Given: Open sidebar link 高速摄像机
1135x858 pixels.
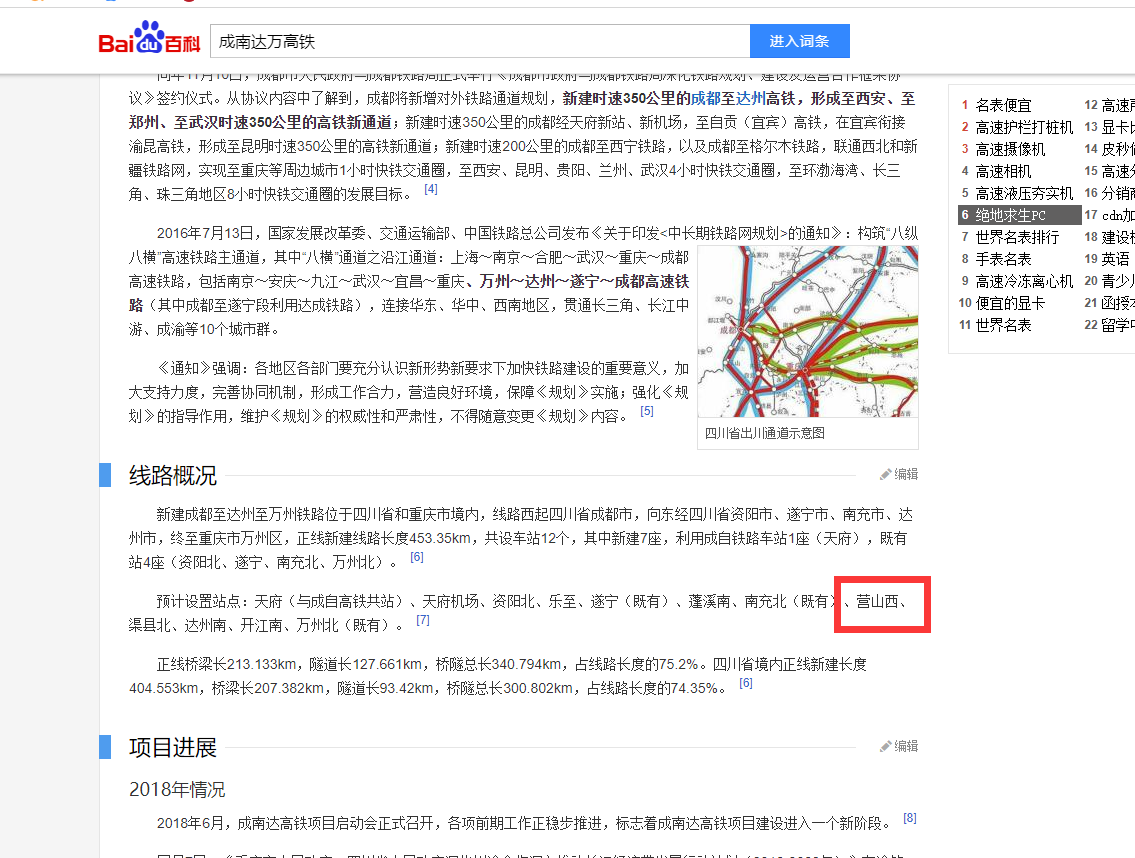Looking at the screenshot, I should (1010, 149).
